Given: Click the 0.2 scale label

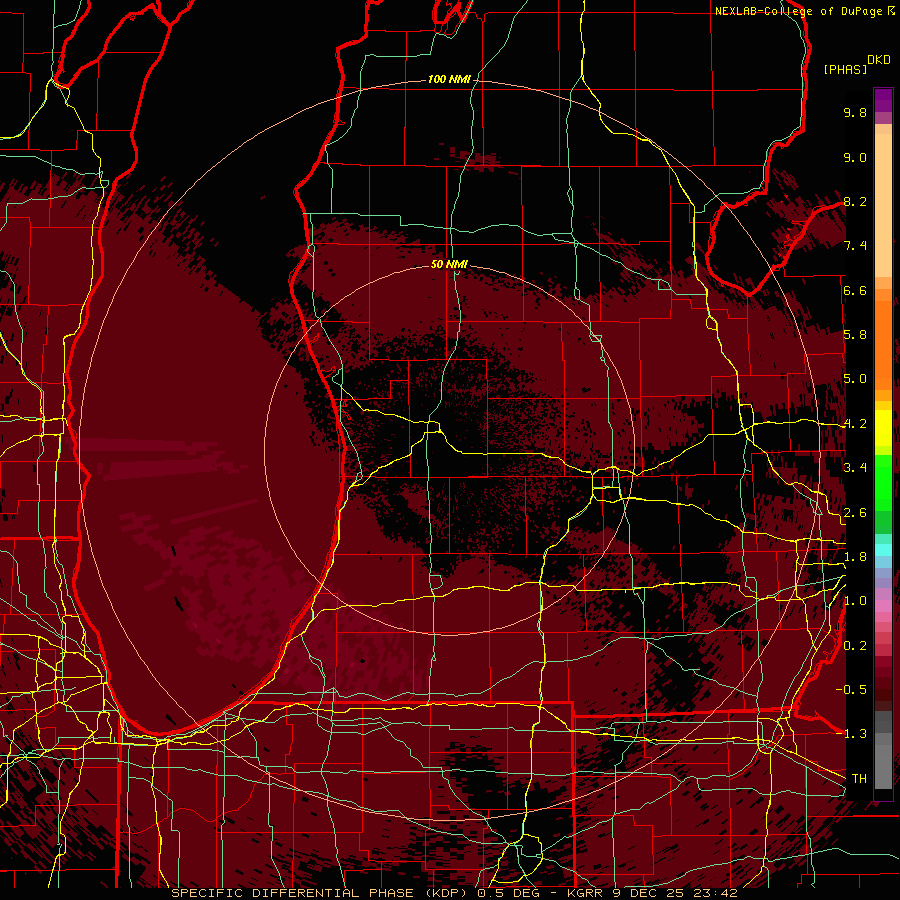Looking at the screenshot, I should (x=855, y=646).
